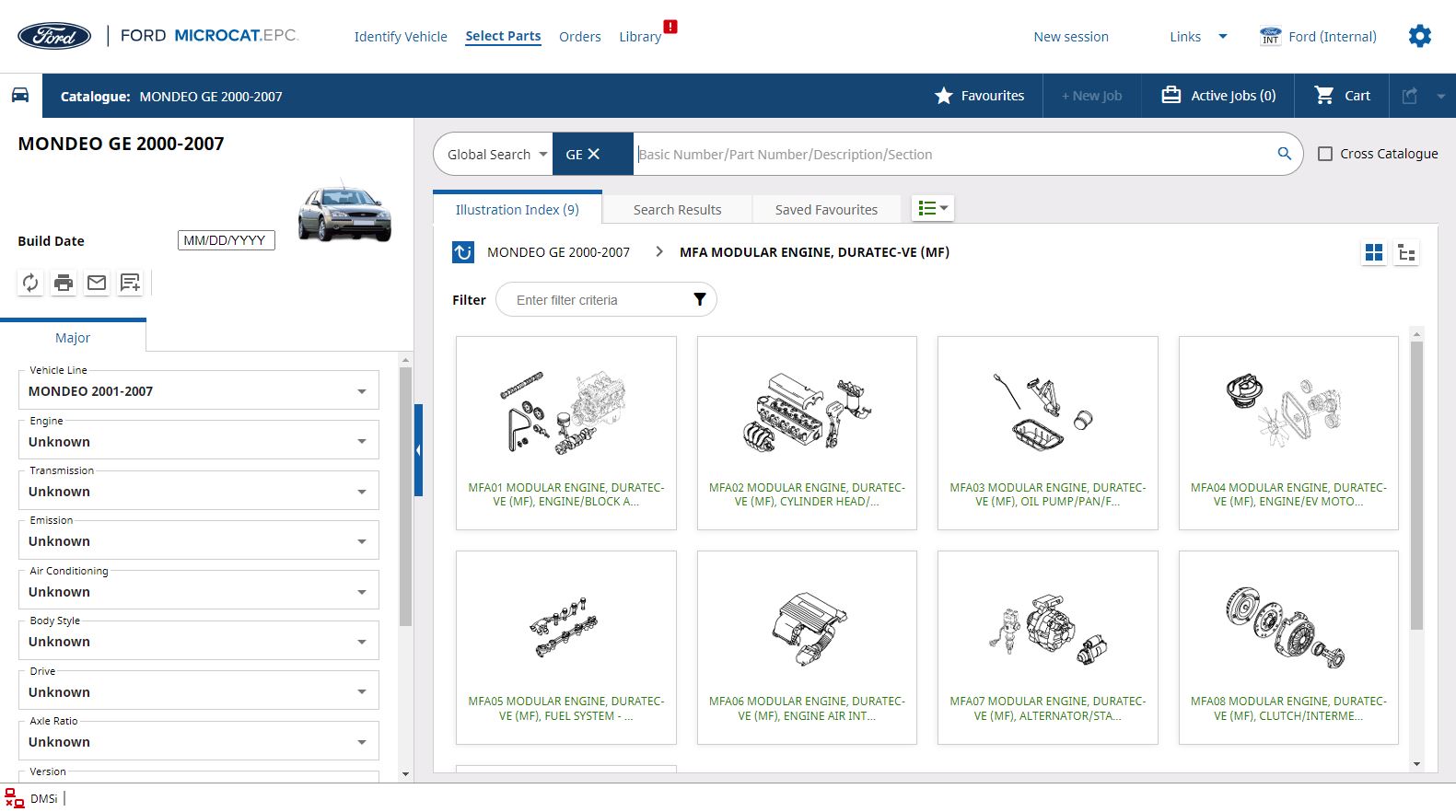
Task: Remove the GE search filter chip
Action: click(594, 154)
